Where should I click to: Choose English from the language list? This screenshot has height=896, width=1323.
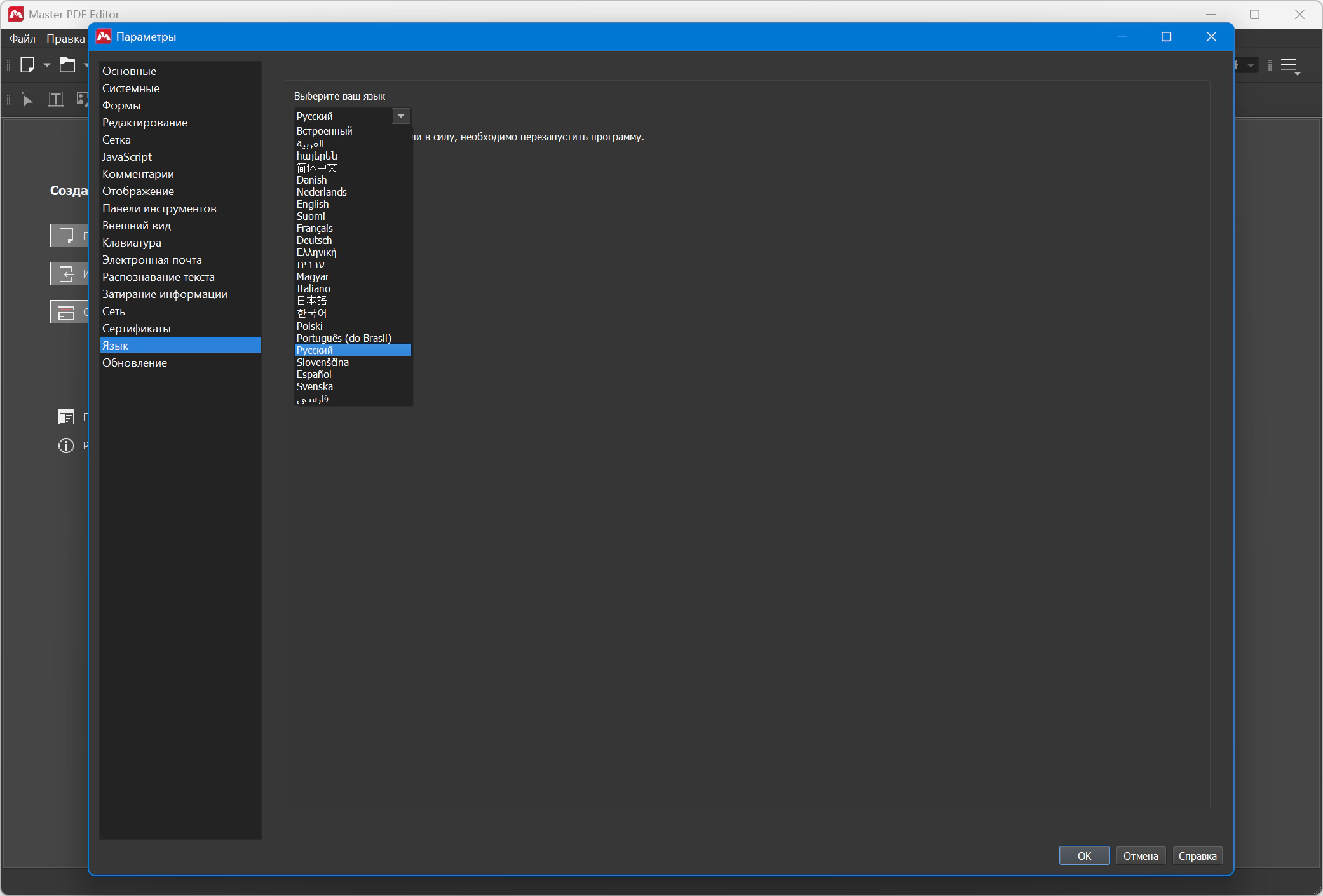coord(313,204)
